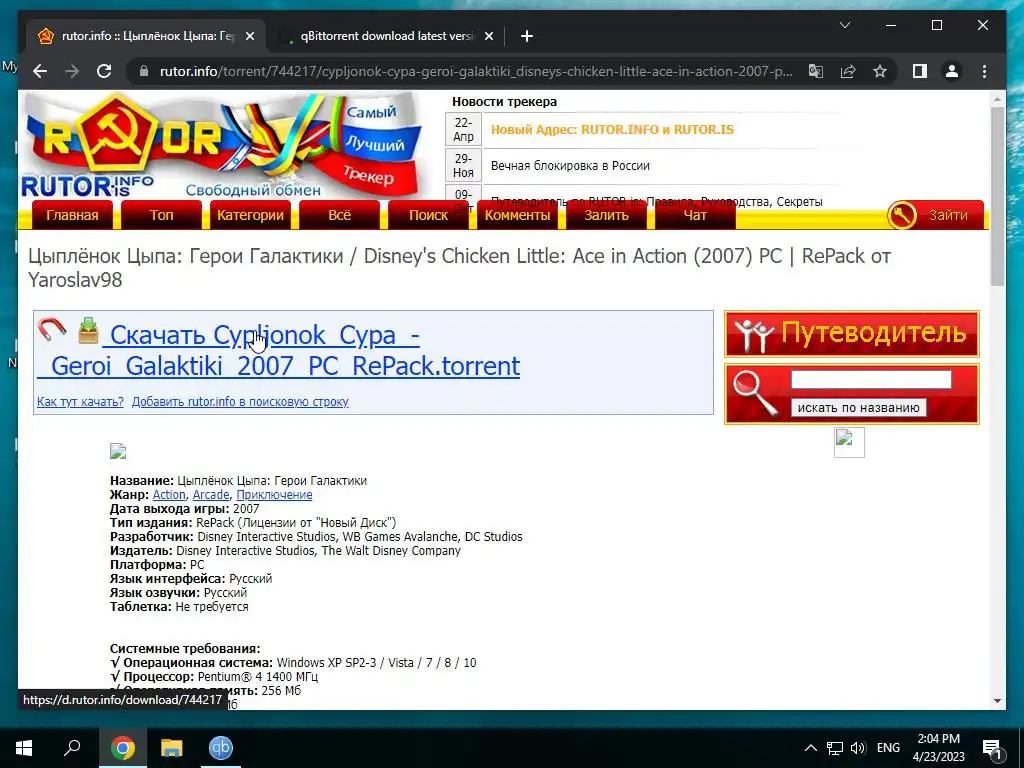The image size is (1024, 768).
Task: Reload the rutor.info page
Action: (x=104, y=71)
